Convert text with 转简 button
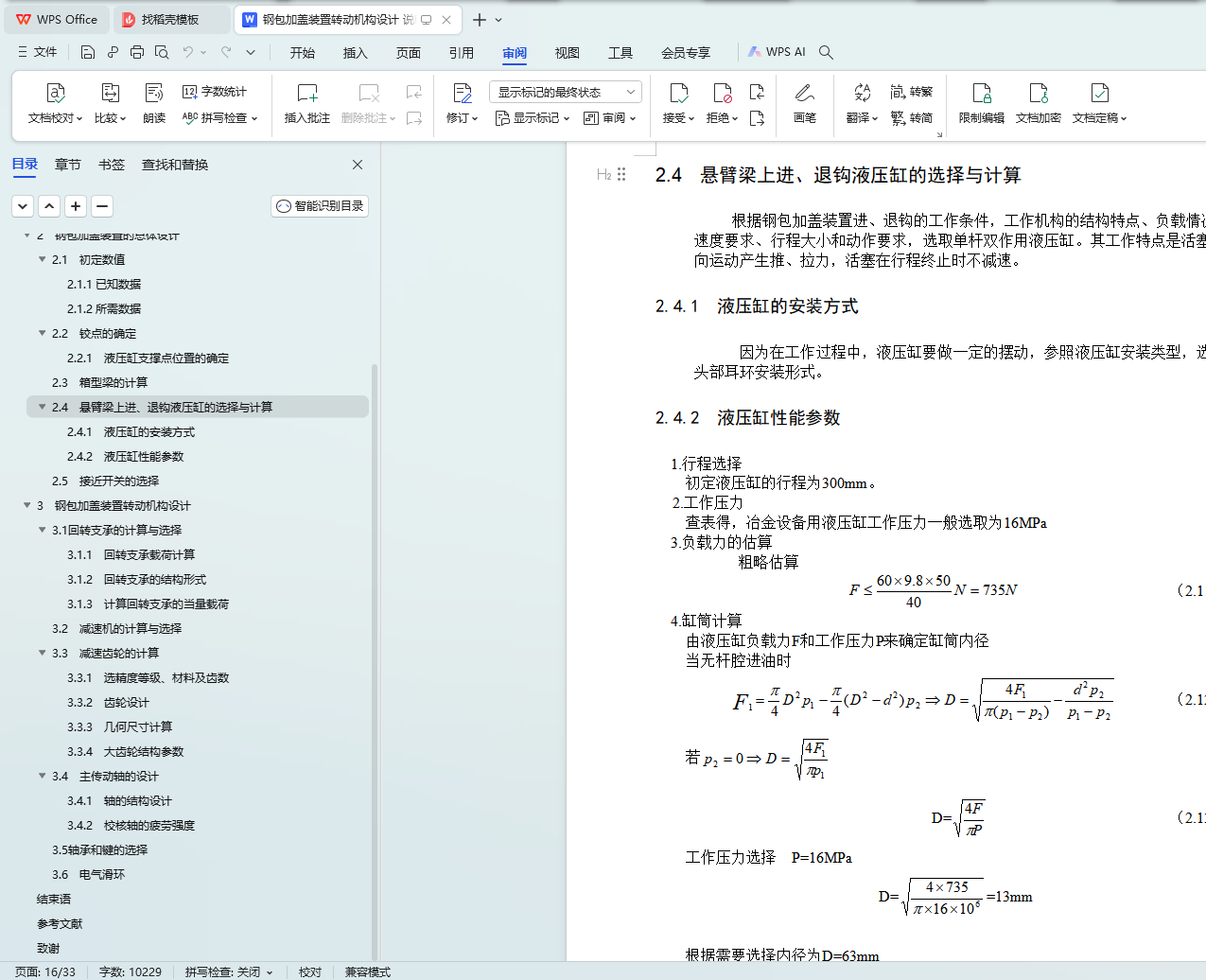Viewport: 1206px width, 980px height. tap(912, 118)
